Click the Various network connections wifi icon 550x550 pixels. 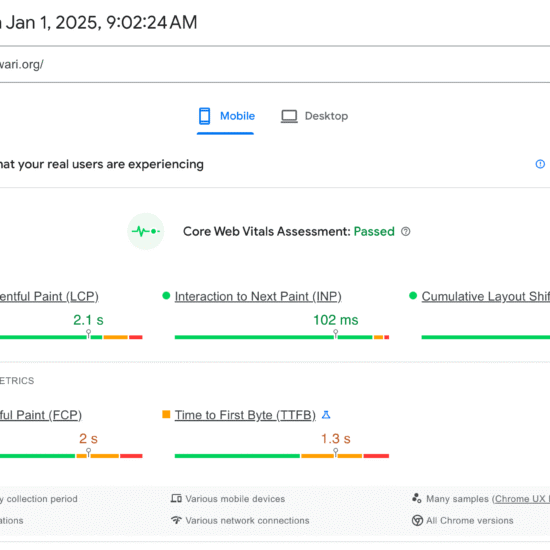(x=176, y=520)
